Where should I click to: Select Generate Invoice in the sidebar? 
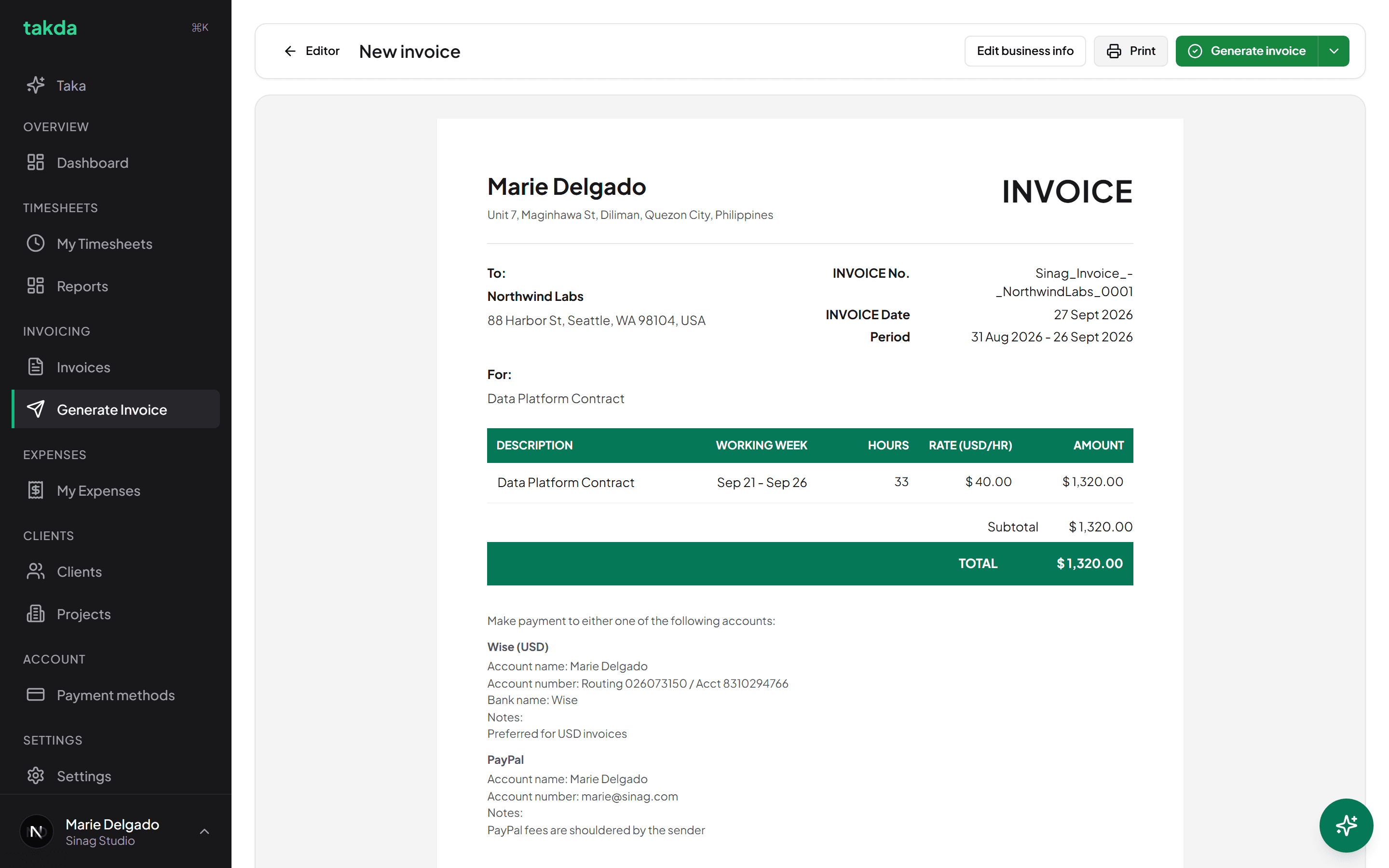click(115, 409)
